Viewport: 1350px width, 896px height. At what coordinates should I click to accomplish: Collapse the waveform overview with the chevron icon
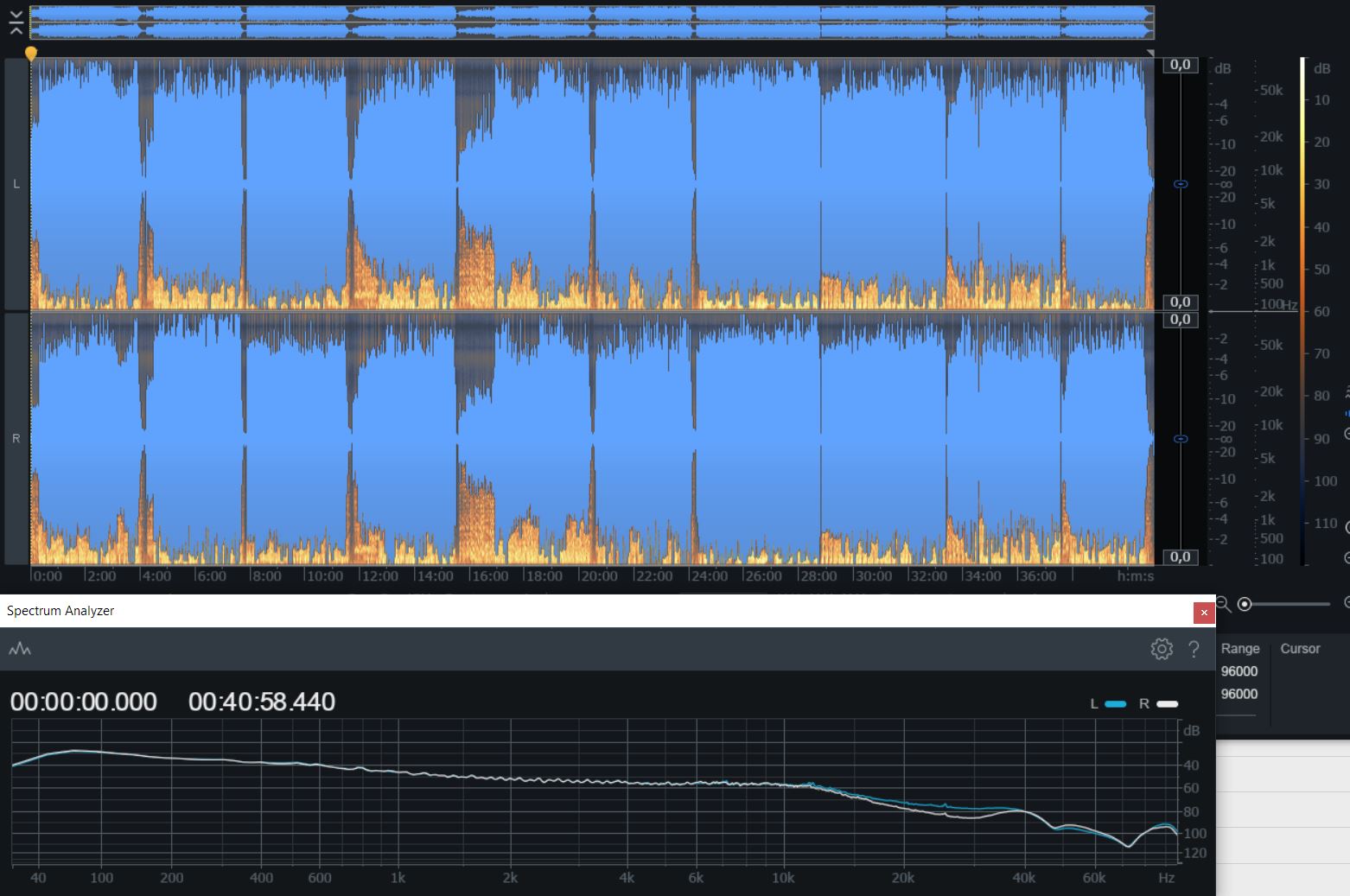[x=16, y=22]
